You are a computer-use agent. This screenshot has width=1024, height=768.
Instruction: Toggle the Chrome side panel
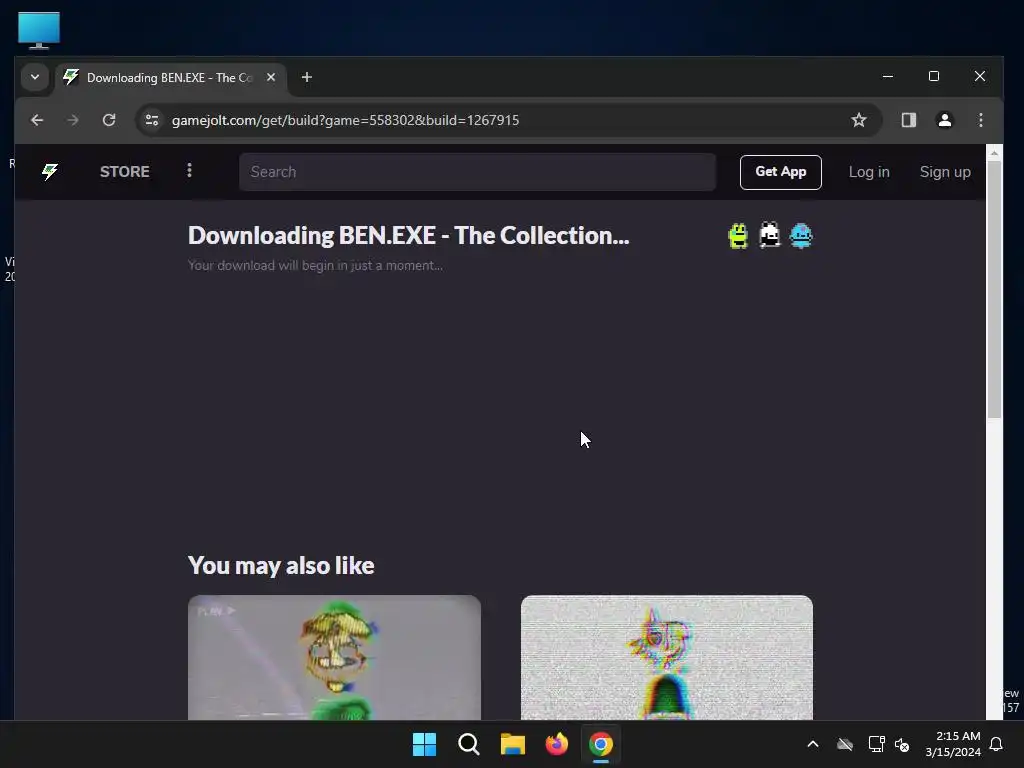908,120
